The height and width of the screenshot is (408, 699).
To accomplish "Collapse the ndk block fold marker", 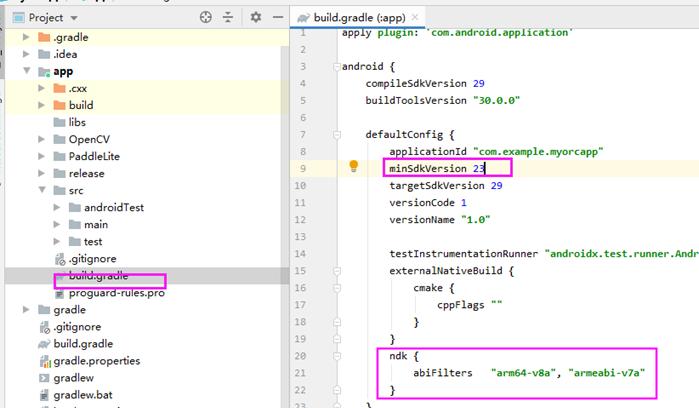I will coord(337,356).
